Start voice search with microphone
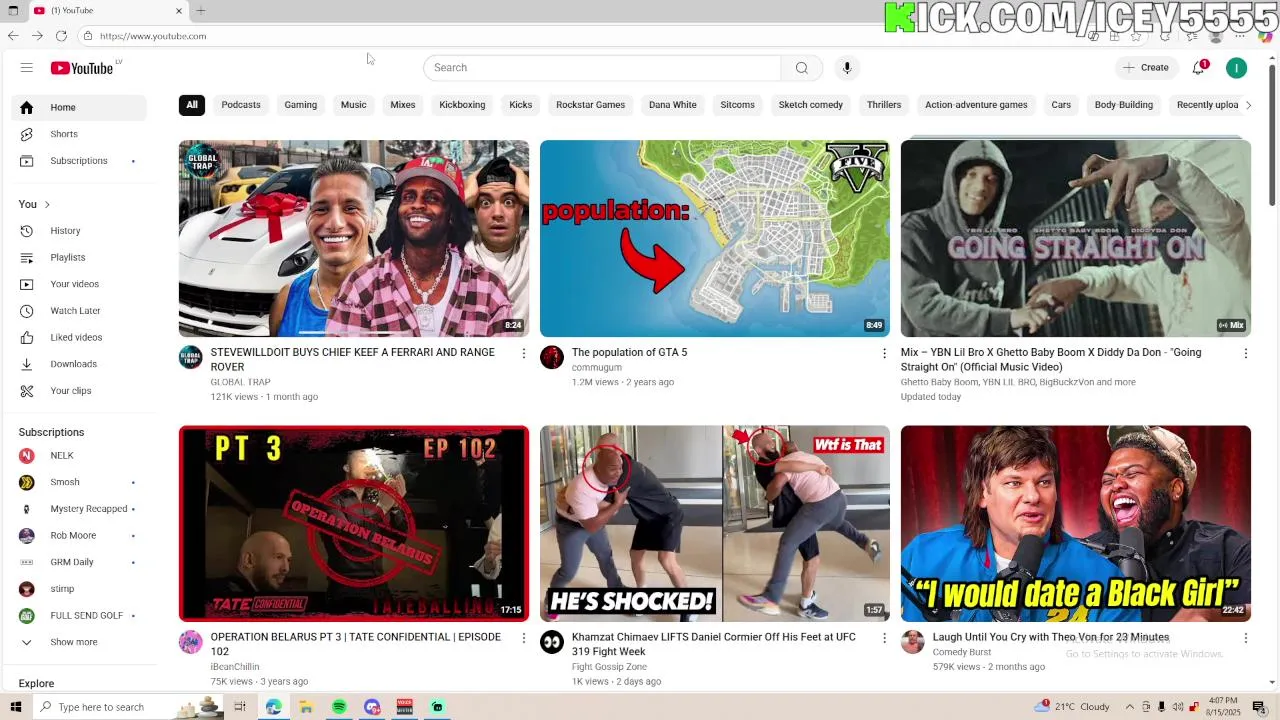This screenshot has width=1280, height=720. pos(847,68)
